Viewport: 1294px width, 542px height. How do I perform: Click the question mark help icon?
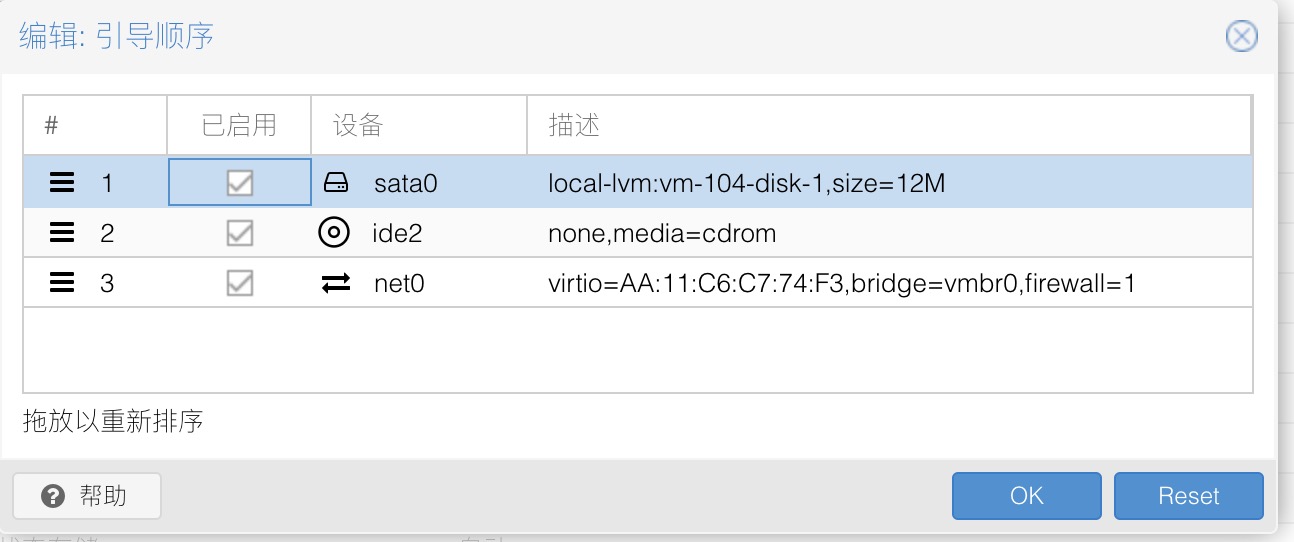pos(54,496)
